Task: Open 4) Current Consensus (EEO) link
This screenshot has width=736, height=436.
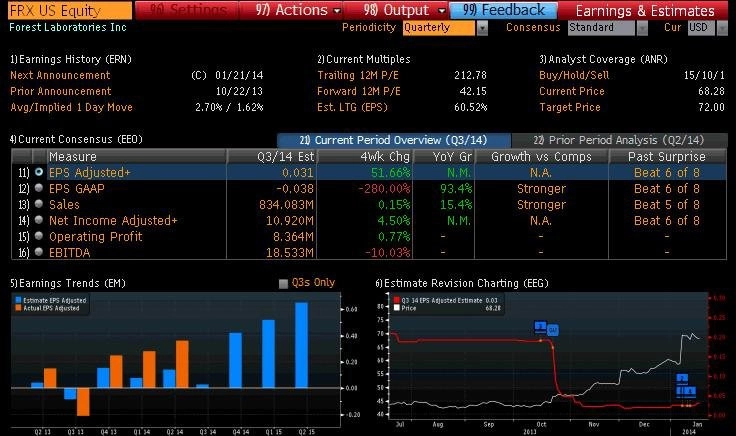Action: click(76, 139)
